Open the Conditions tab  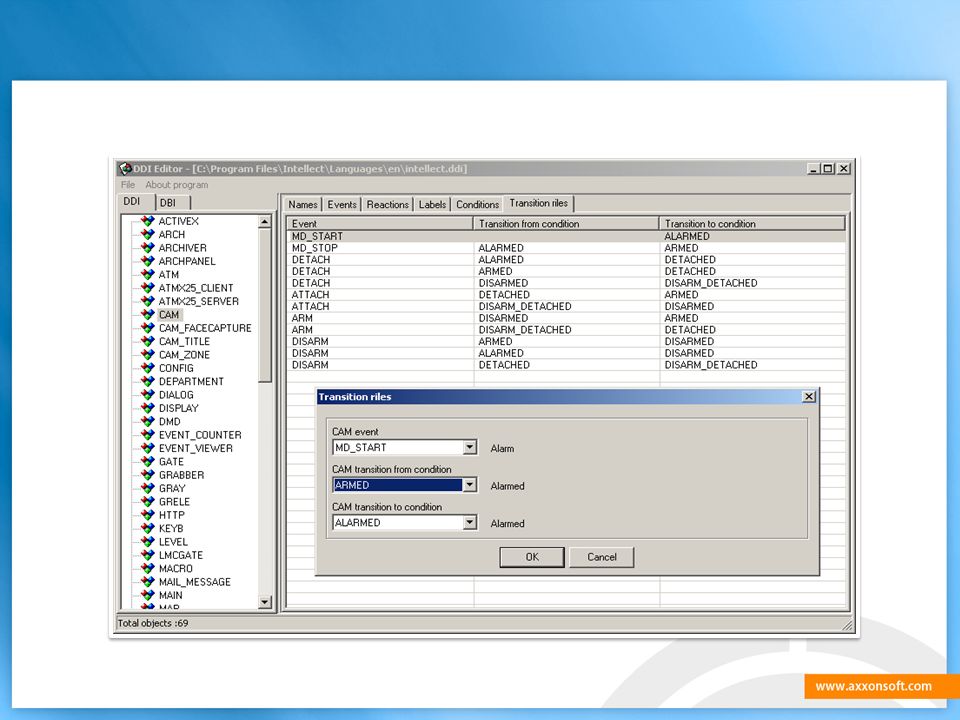click(x=478, y=204)
